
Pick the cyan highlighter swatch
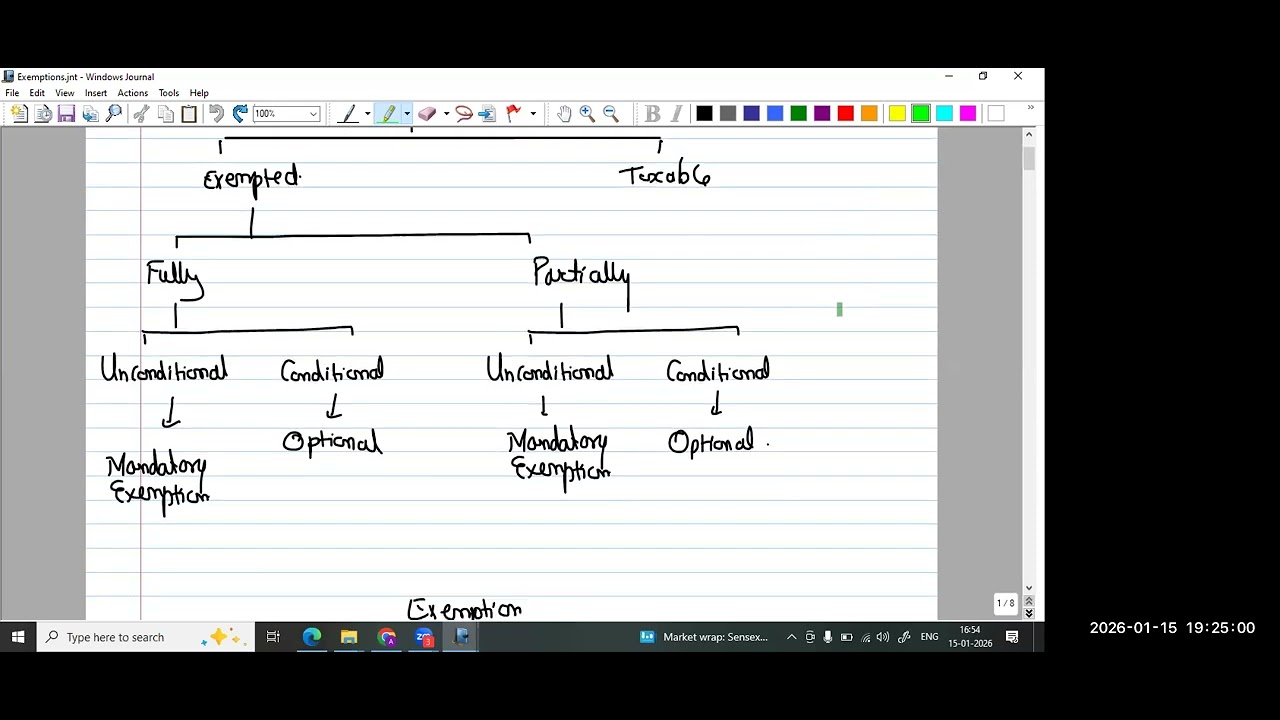(944, 114)
